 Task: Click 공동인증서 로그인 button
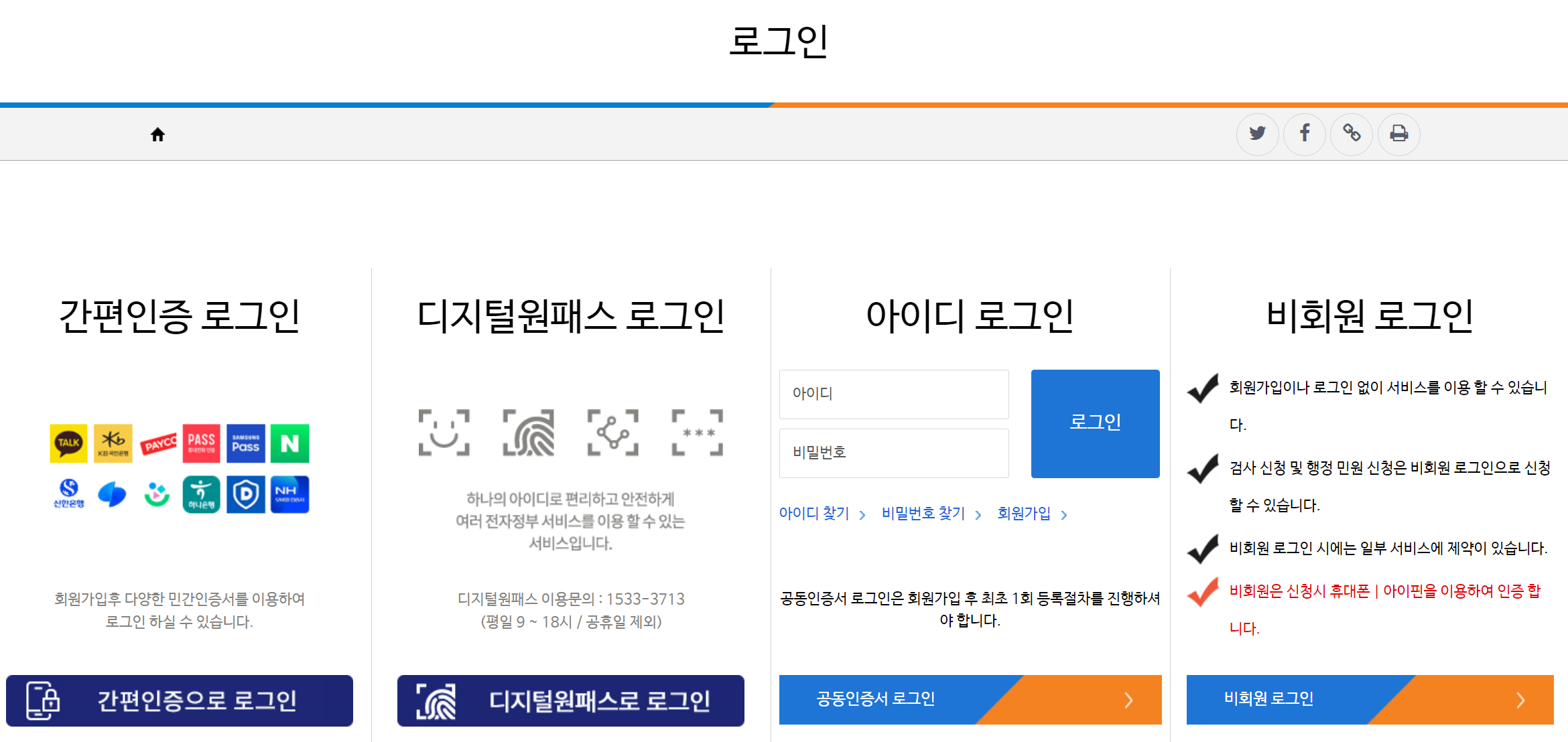pos(970,699)
